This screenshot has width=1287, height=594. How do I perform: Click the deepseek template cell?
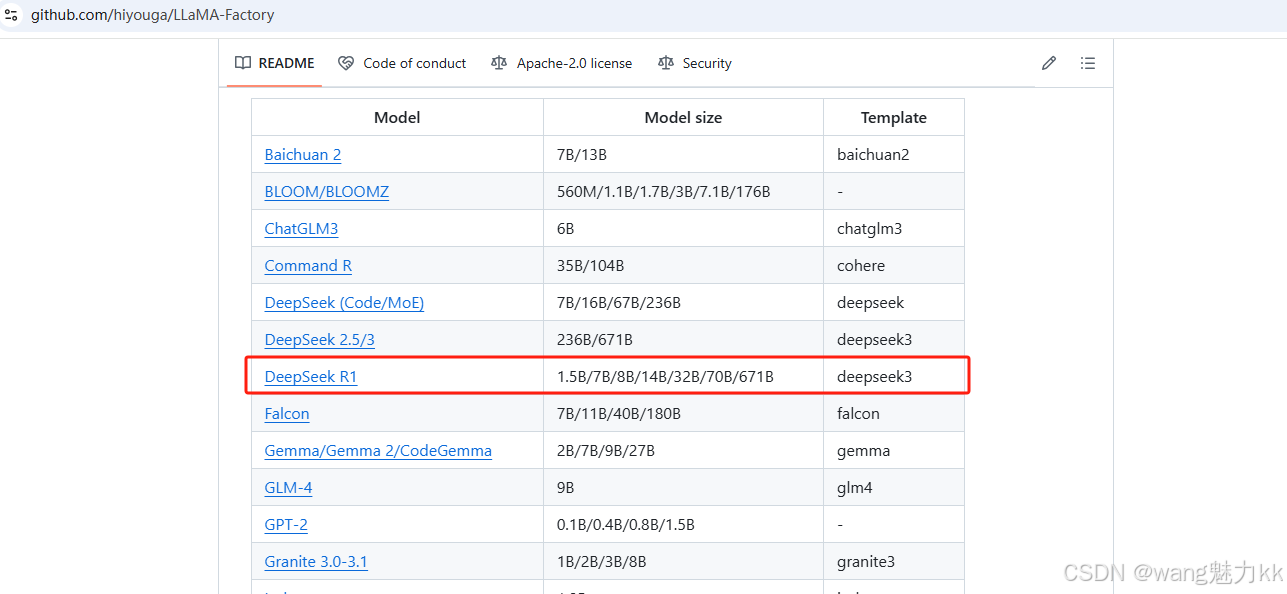click(894, 303)
